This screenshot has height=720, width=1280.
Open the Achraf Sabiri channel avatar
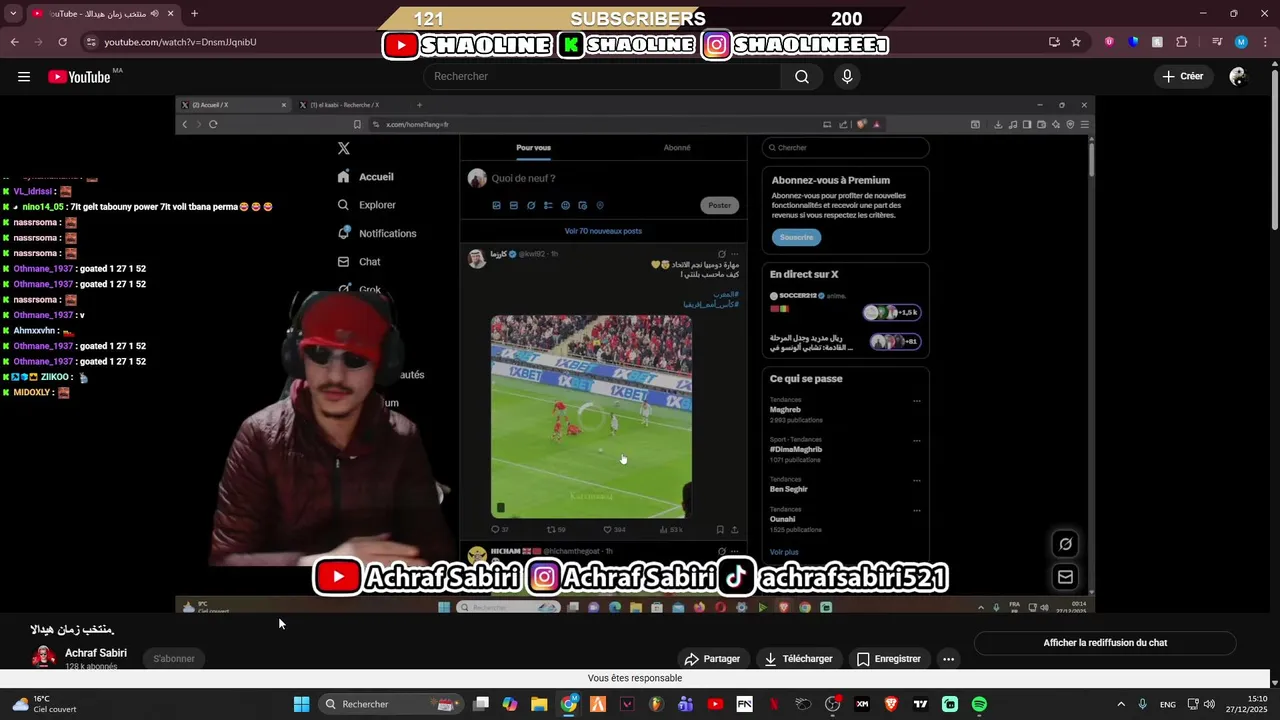[x=44, y=658]
